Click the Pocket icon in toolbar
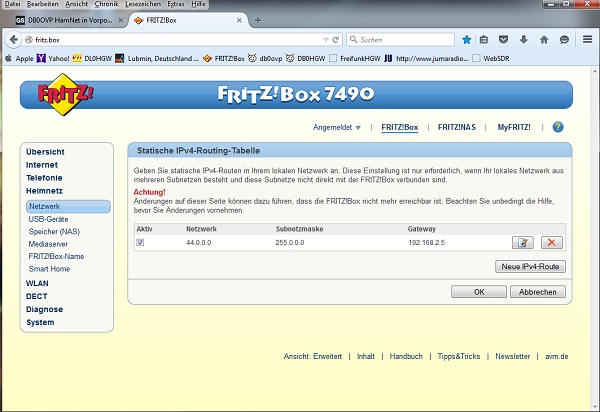Viewport: 600px width, 412px height. click(x=504, y=40)
